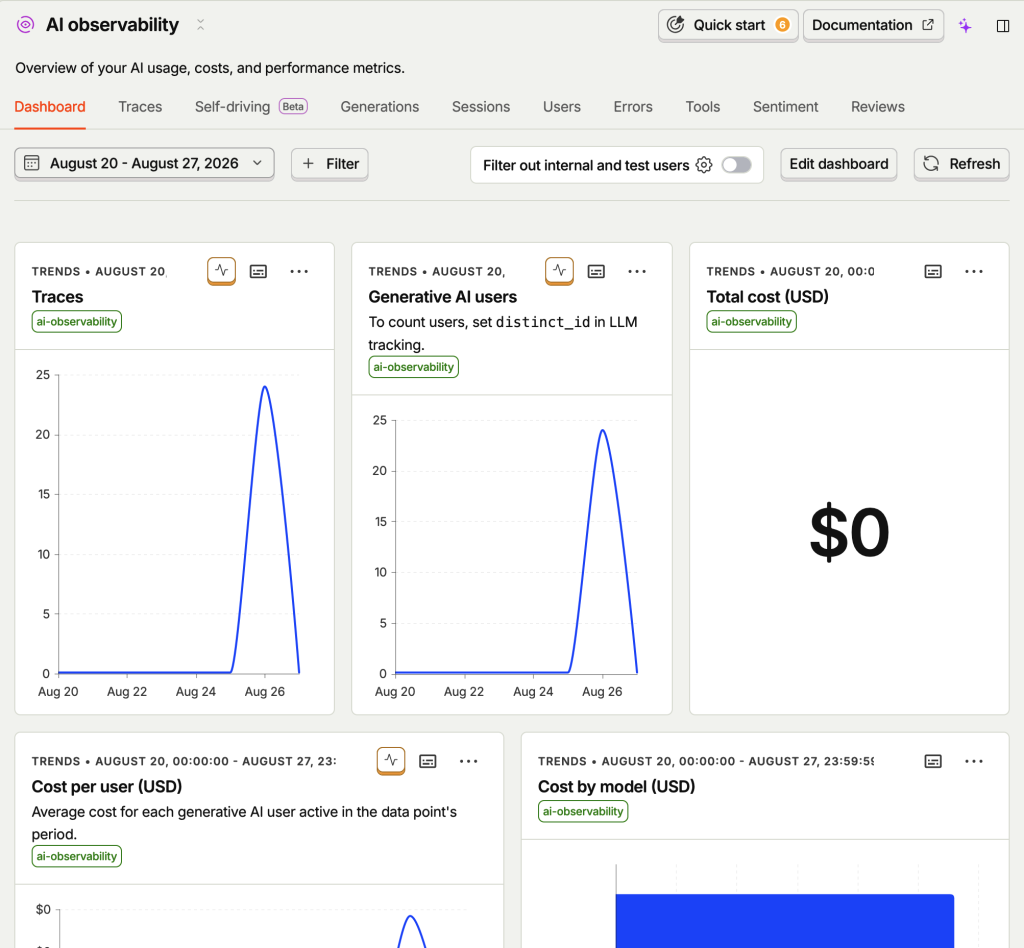Open the Self-driving Beta tab
The height and width of the screenshot is (948, 1024).
click(251, 107)
